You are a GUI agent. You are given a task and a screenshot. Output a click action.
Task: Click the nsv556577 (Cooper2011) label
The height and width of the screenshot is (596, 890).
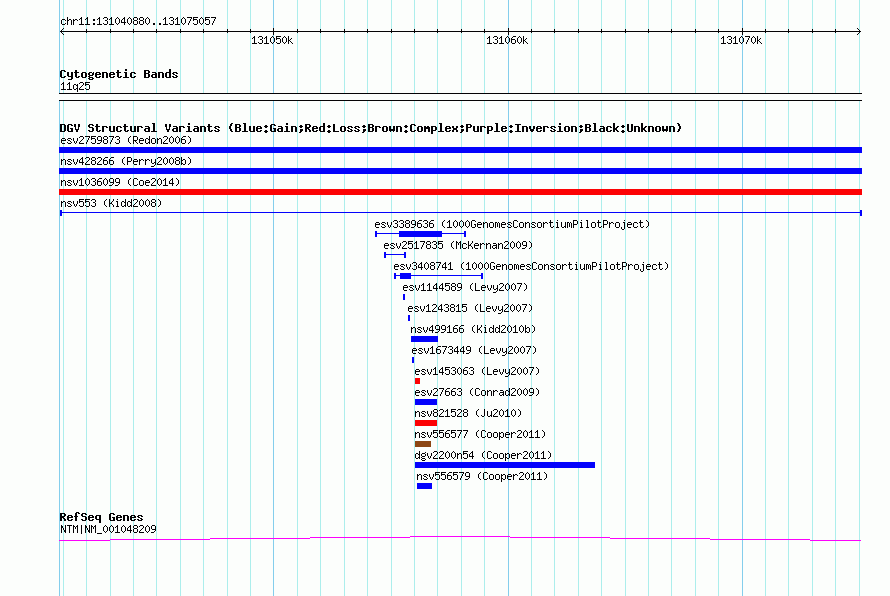480,434
